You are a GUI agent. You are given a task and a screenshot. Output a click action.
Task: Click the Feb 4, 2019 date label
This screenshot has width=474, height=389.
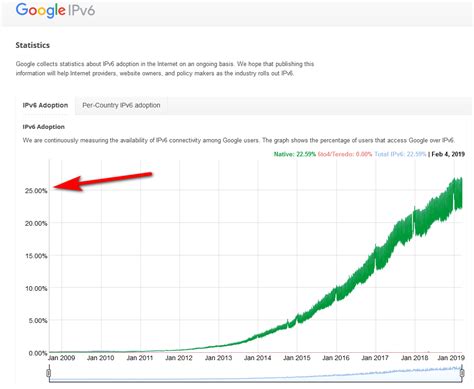click(x=448, y=154)
